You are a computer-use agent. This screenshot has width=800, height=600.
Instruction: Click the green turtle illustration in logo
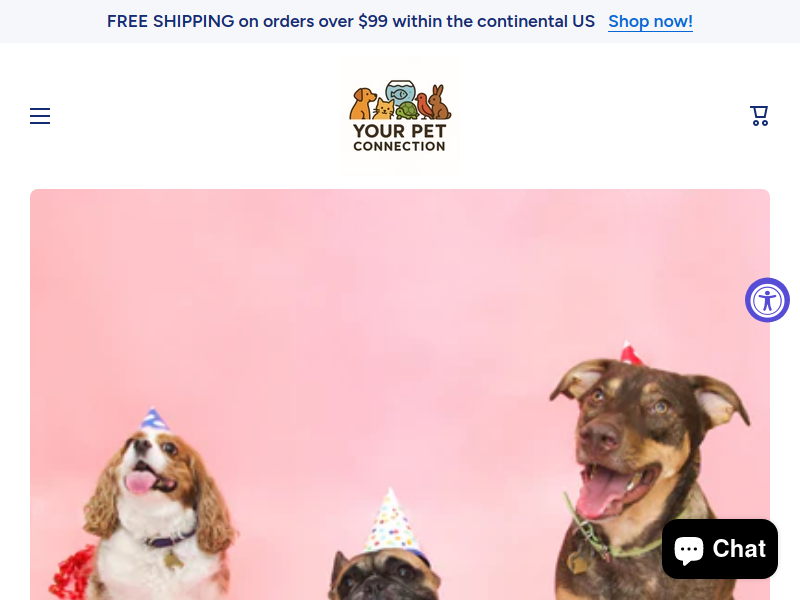[x=407, y=111]
